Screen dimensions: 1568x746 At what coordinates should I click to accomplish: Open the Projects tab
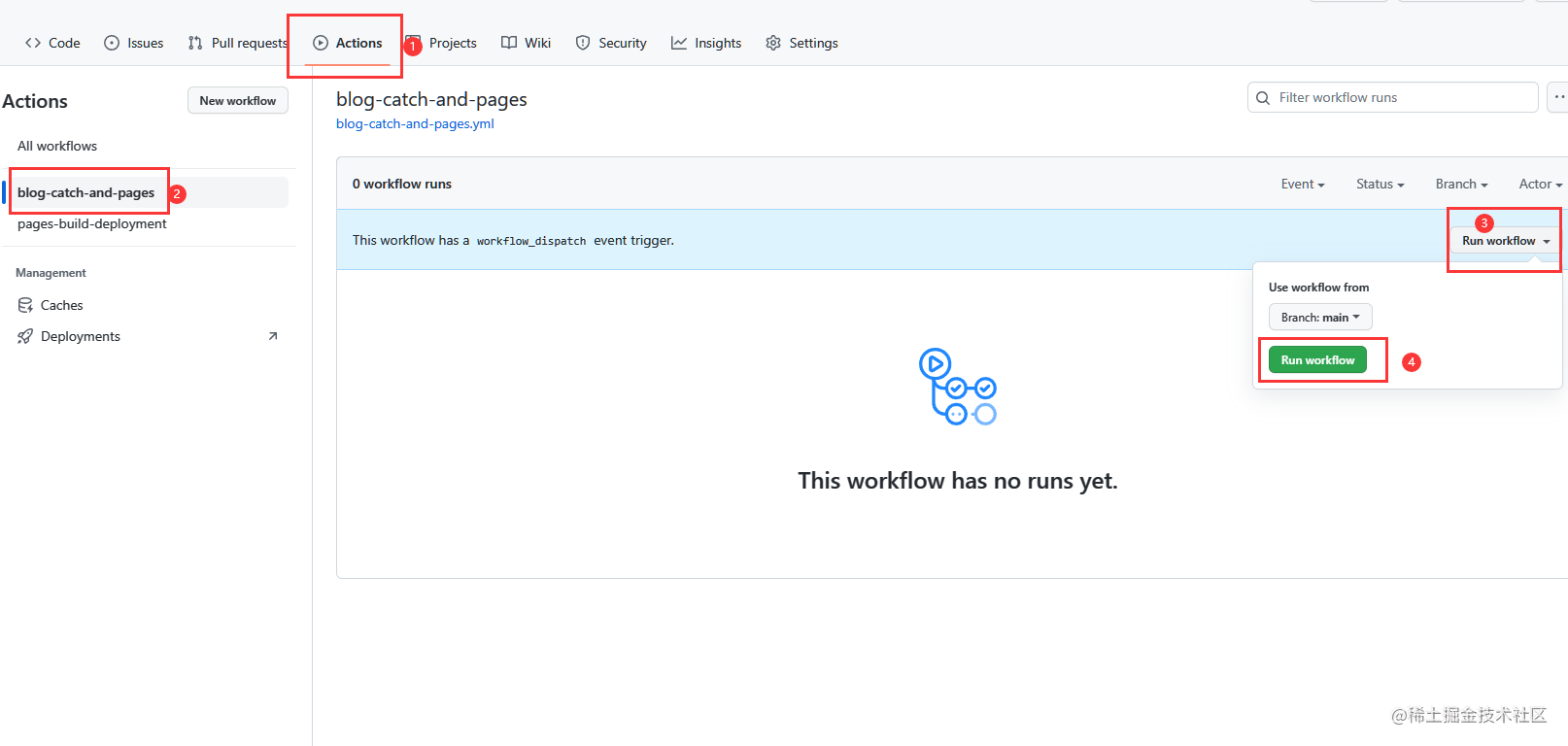(x=442, y=43)
